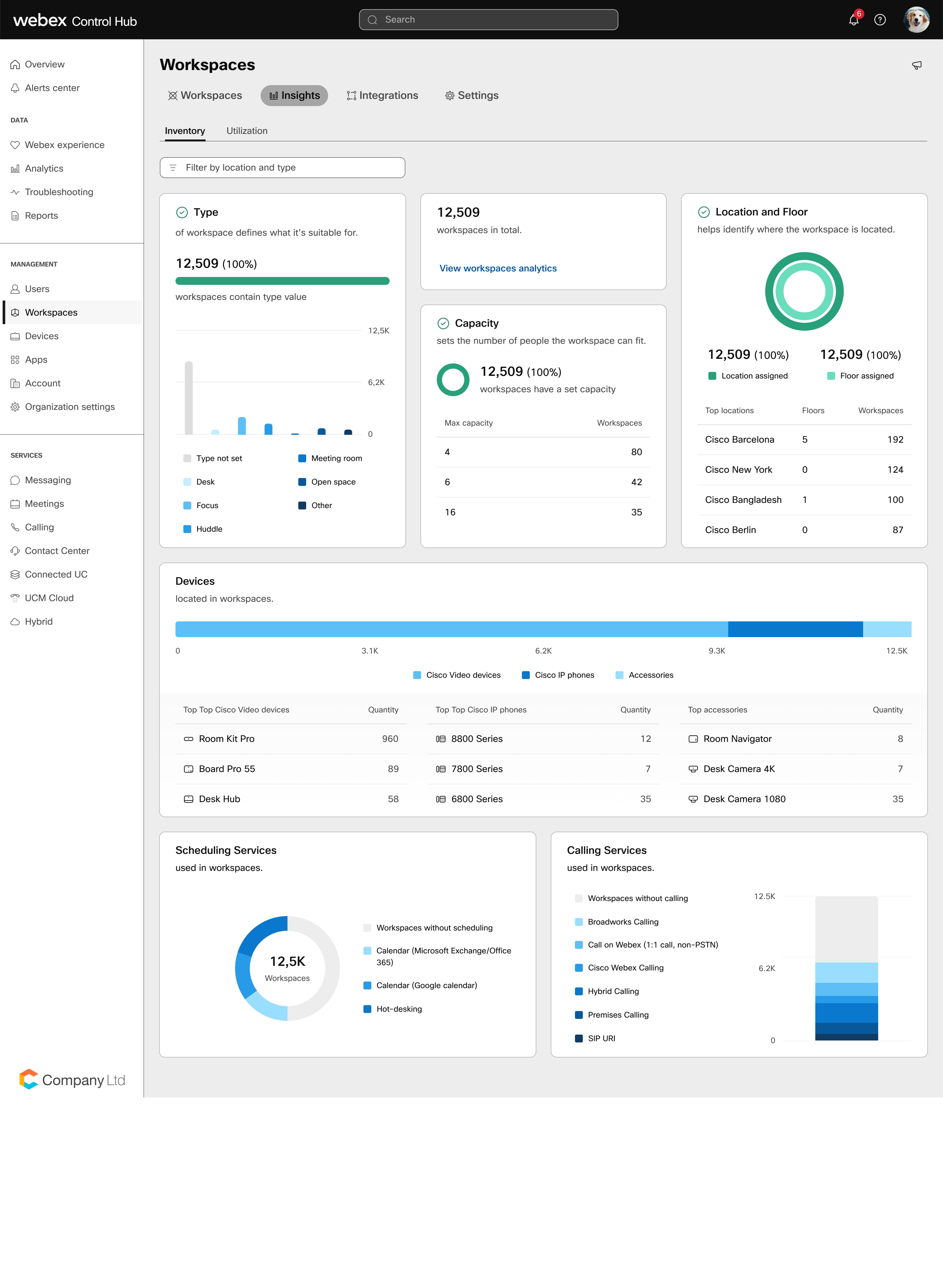Open Organization settings
Viewport: 943px width, 1288px height.
click(70, 406)
